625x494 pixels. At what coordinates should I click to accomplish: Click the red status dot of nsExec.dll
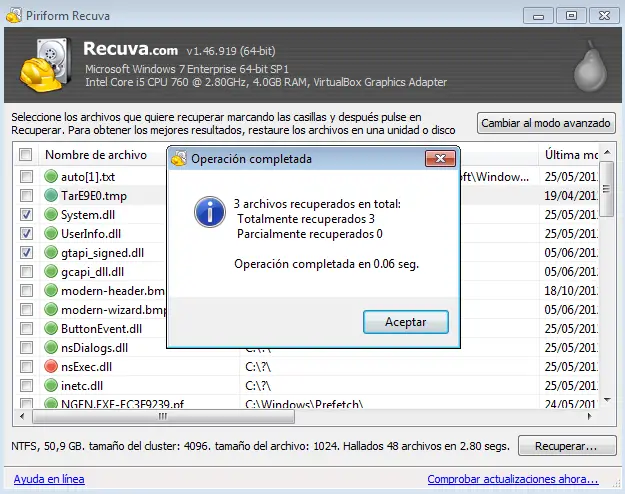[x=51, y=366]
